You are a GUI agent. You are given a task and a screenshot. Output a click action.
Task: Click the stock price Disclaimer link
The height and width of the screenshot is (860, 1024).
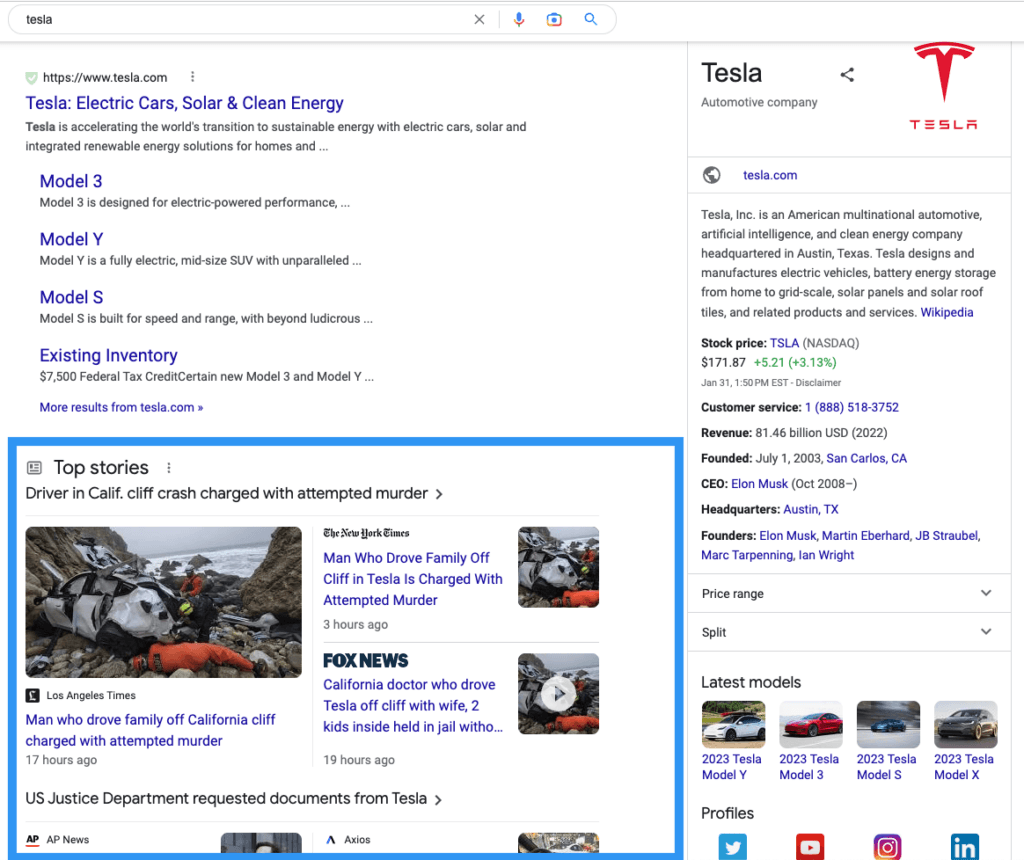coord(818,383)
